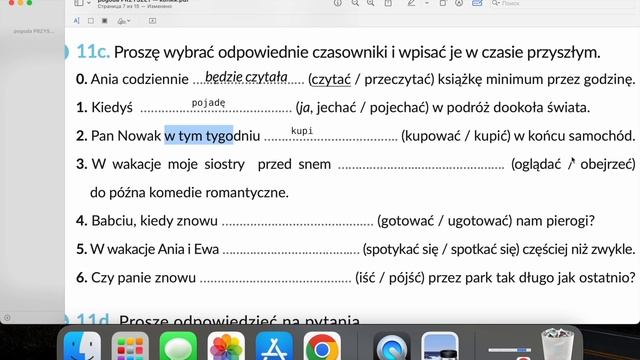Viewport: 640px width, 360px height.
Task: Open Photos from the Dock
Action: tap(226, 346)
